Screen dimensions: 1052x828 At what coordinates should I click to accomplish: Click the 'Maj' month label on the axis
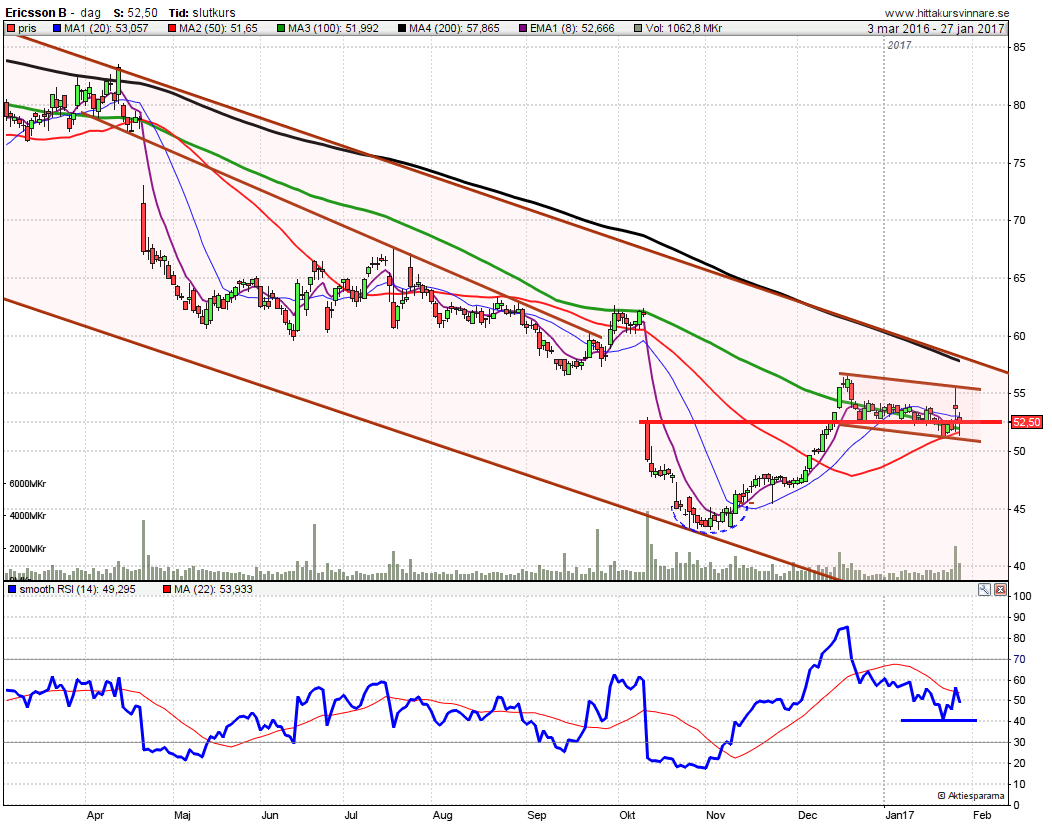(x=182, y=815)
